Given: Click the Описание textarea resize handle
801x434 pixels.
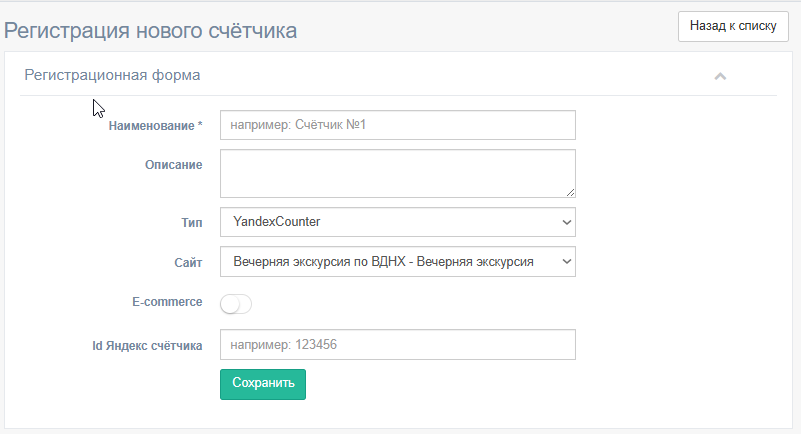Looking at the screenshot, I should pos(570,192).
